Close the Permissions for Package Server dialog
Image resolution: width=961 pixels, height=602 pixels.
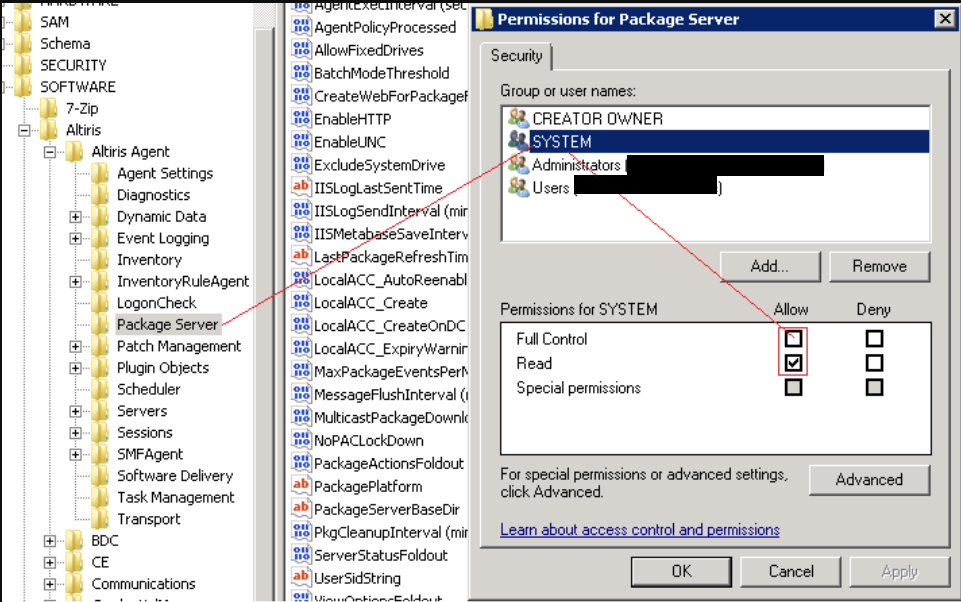pyautogui.click(x=944, y=19)
